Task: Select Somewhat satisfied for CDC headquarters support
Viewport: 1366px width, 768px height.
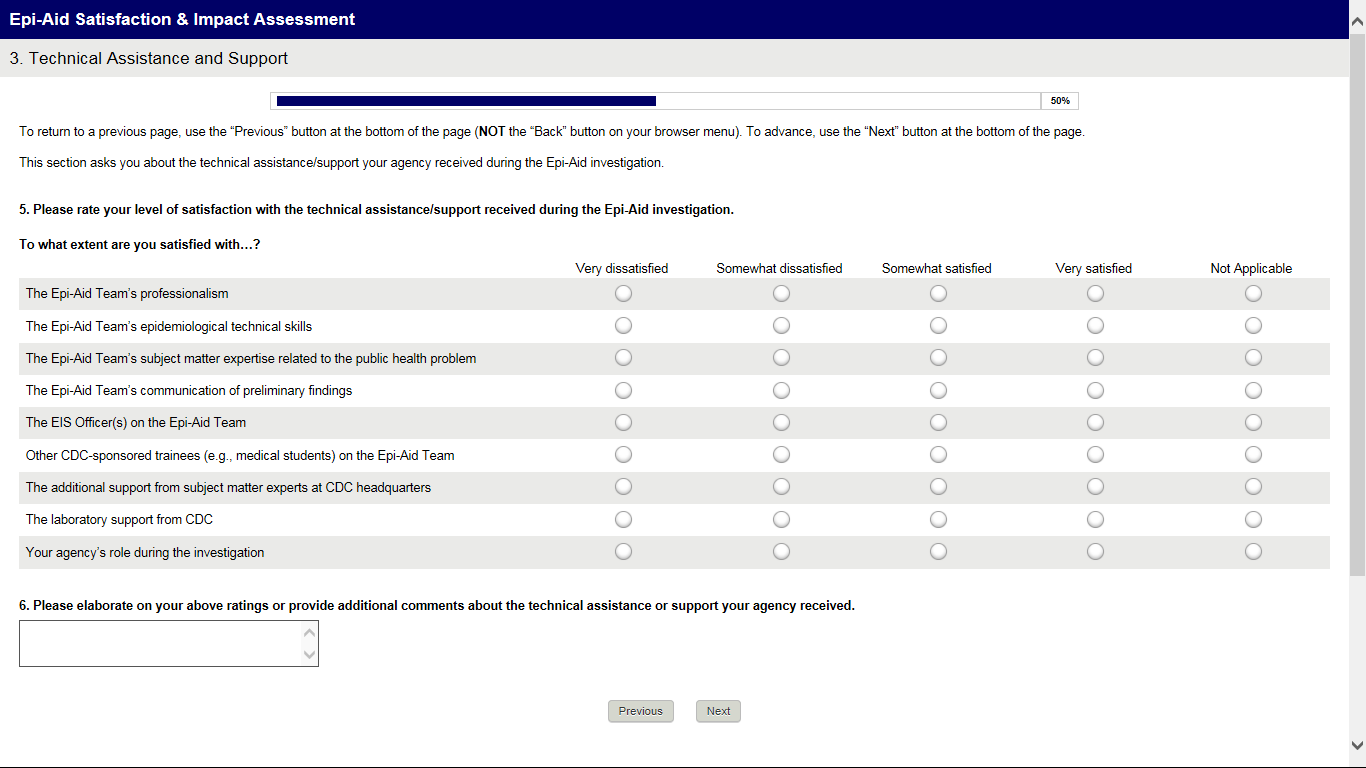Action: tap(938, 487)
